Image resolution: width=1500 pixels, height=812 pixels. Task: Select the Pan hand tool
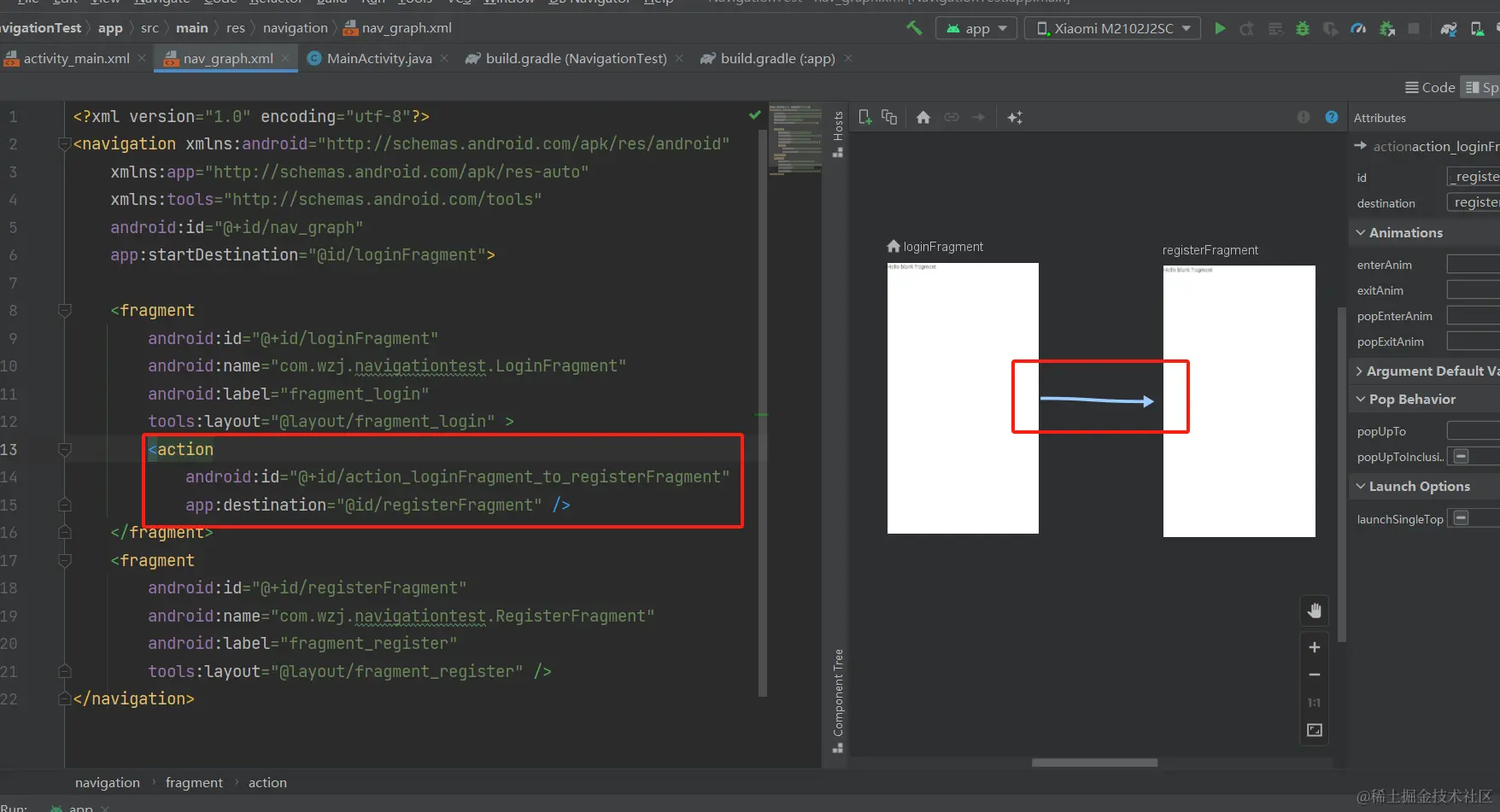pos(1315,610)
